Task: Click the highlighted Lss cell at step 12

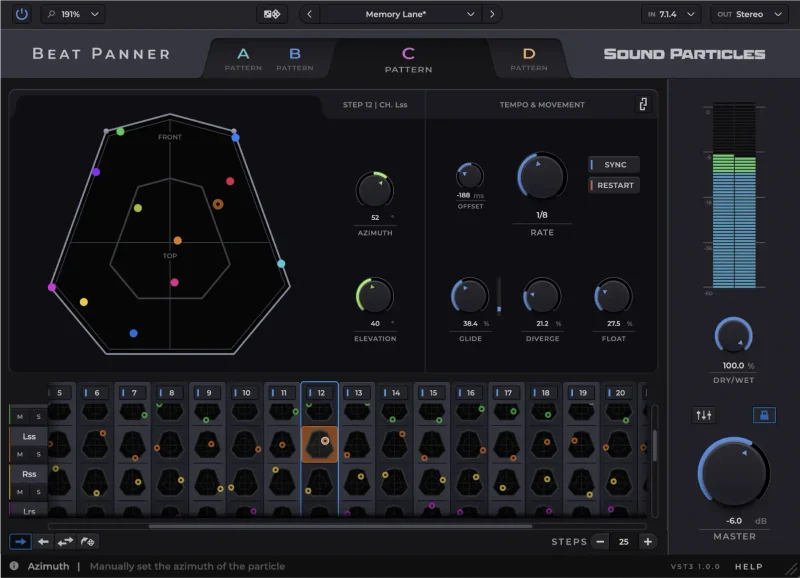Action: [319, 444]
